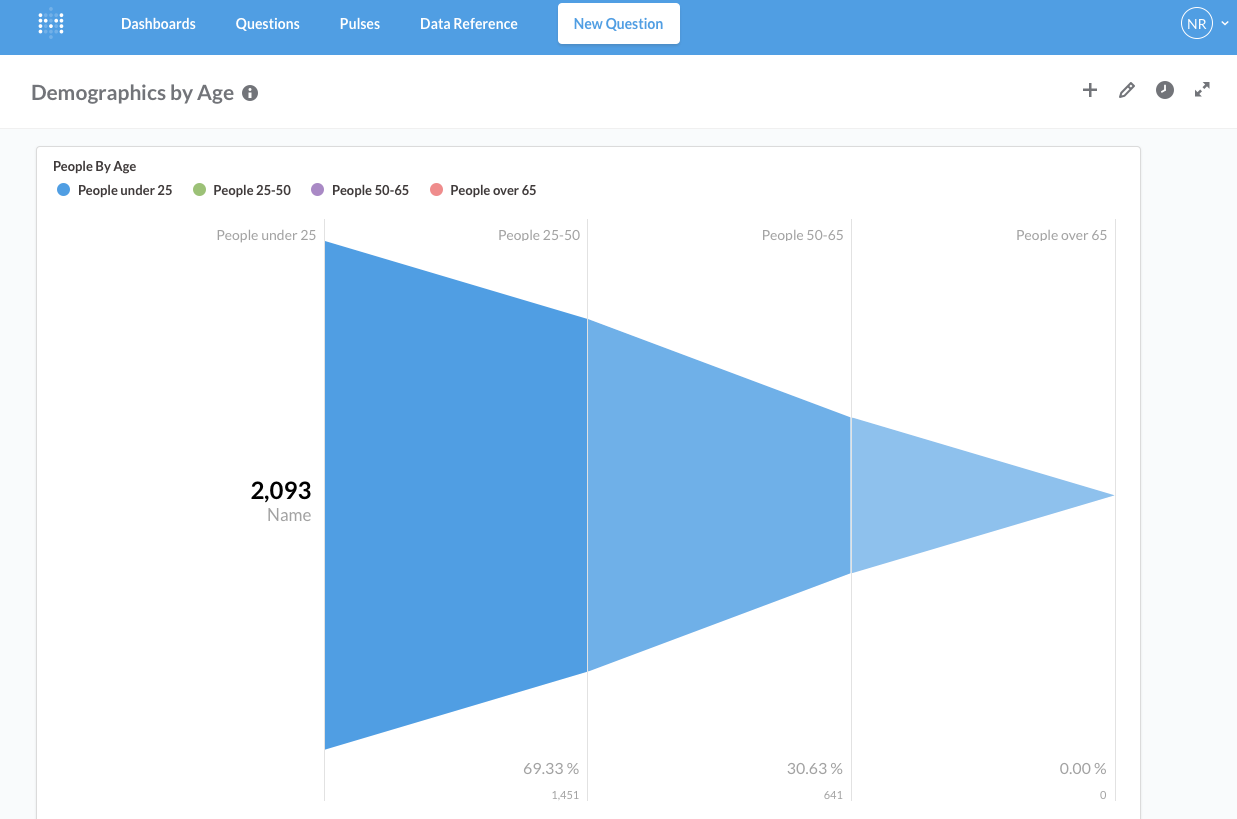Click the Demographics by Age title

pyautogui.click(x=132, y=93)
